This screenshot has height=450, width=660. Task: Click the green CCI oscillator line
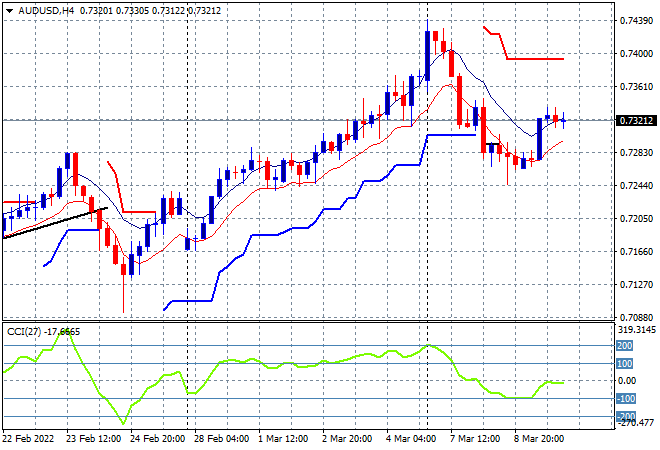click(x=300, y=362)
